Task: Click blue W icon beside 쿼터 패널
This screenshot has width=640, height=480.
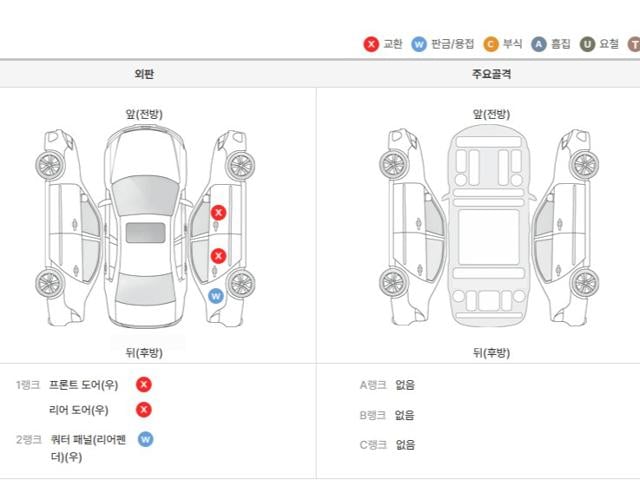Action: click(145, 439)
